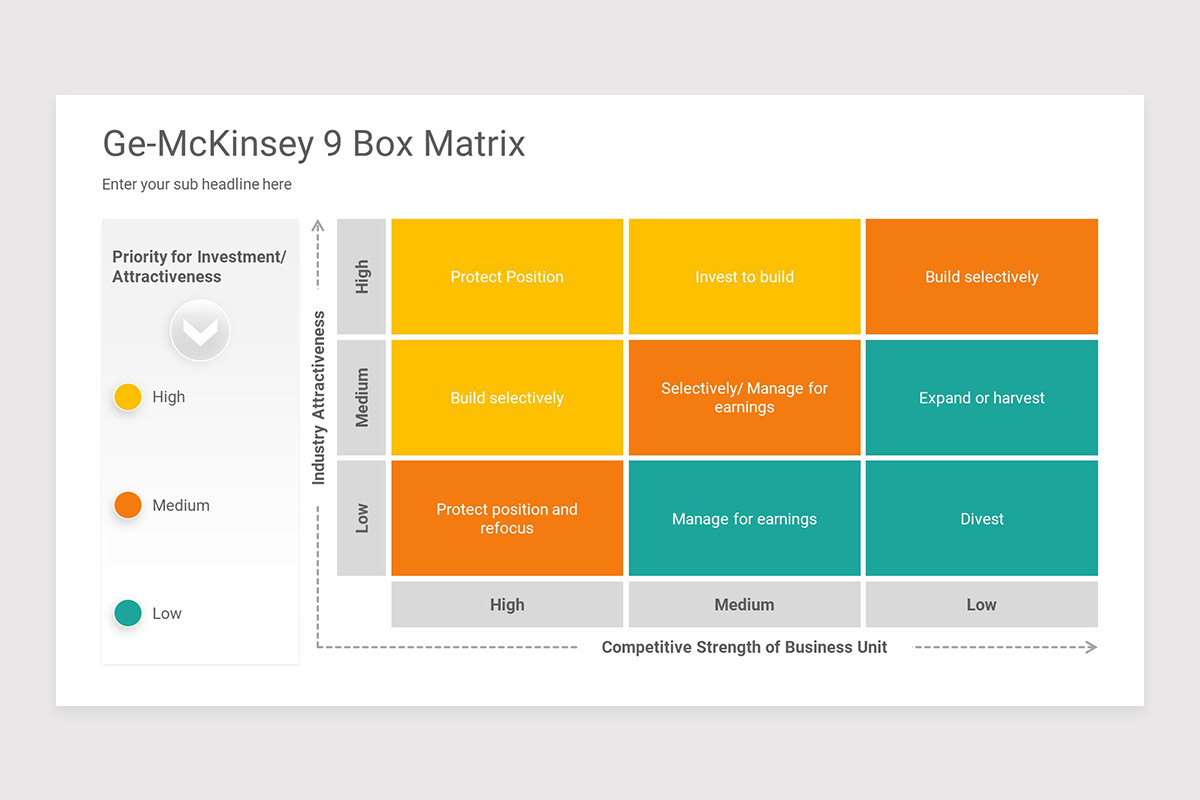Select the High column header below the matrix
The height and width of the screenshot is (800, 1200).
(x=507, y=604)
